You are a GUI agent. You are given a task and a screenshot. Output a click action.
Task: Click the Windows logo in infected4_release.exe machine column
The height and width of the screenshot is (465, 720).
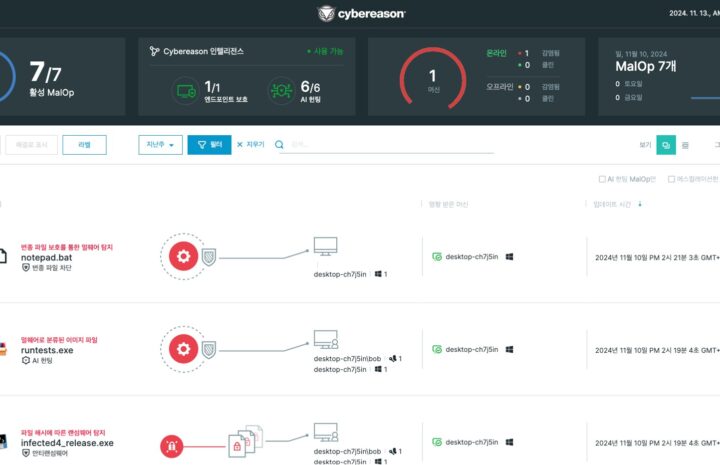click(x=509, y=442)
